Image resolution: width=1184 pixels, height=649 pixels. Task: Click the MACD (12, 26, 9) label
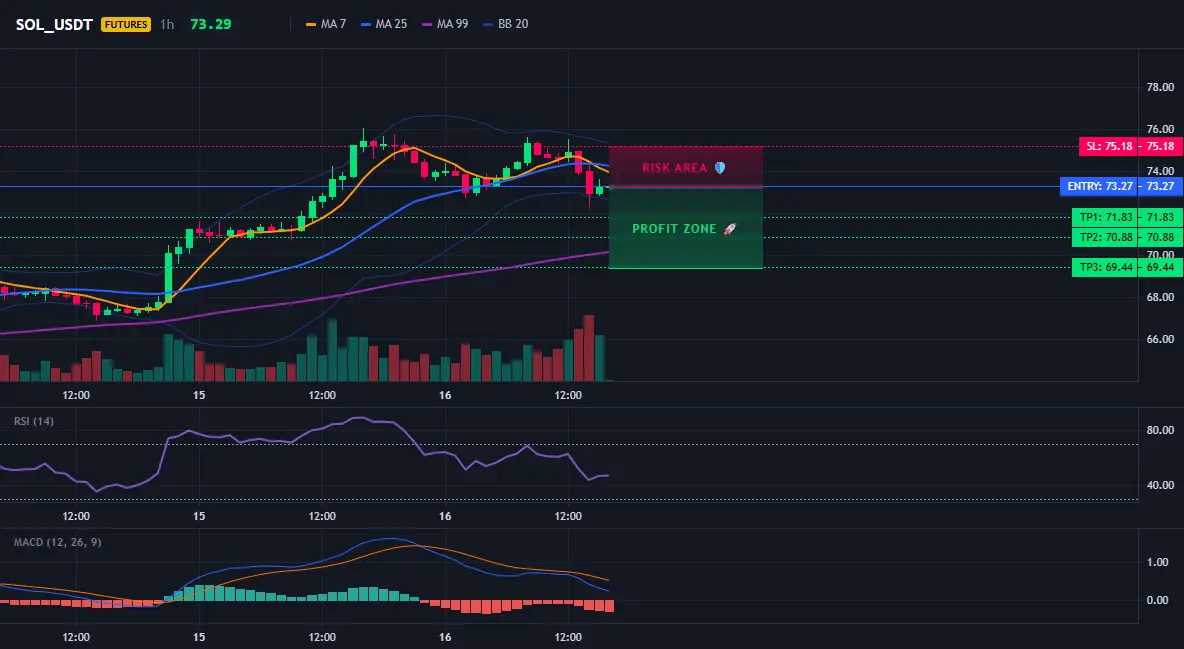pyautogui.click(x=57, y=542)
